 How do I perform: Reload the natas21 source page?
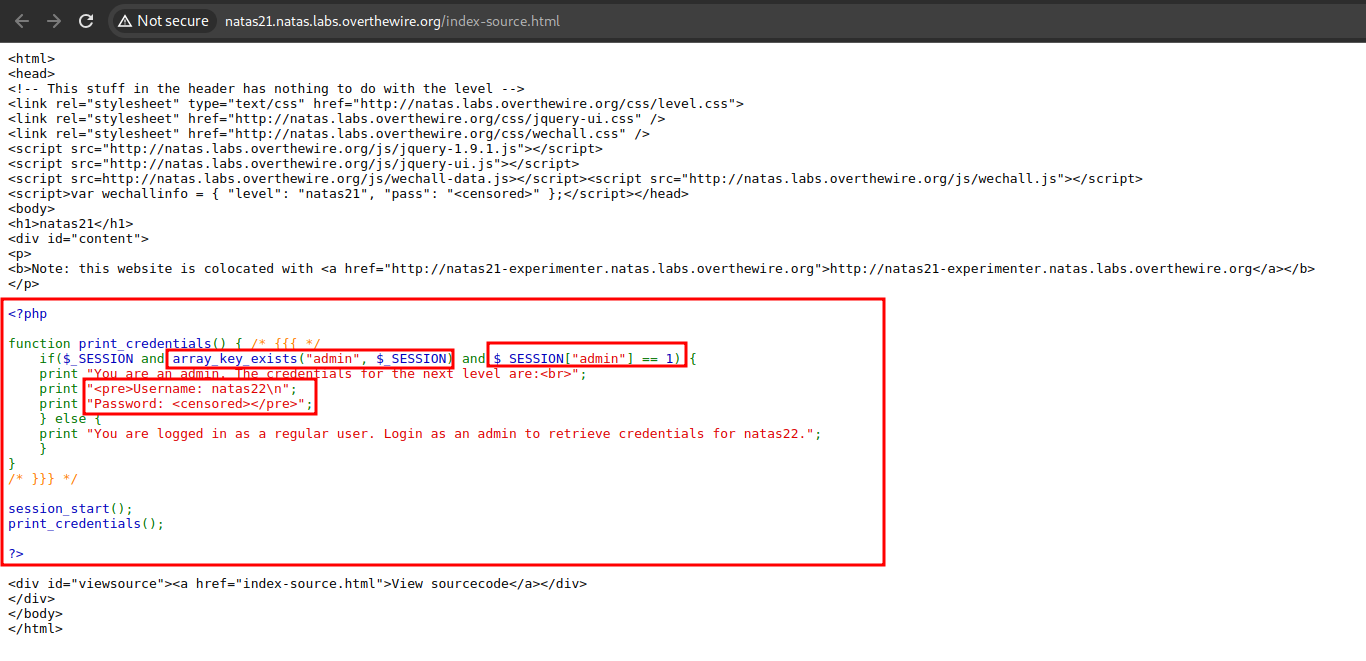click(x=86, y=21)
